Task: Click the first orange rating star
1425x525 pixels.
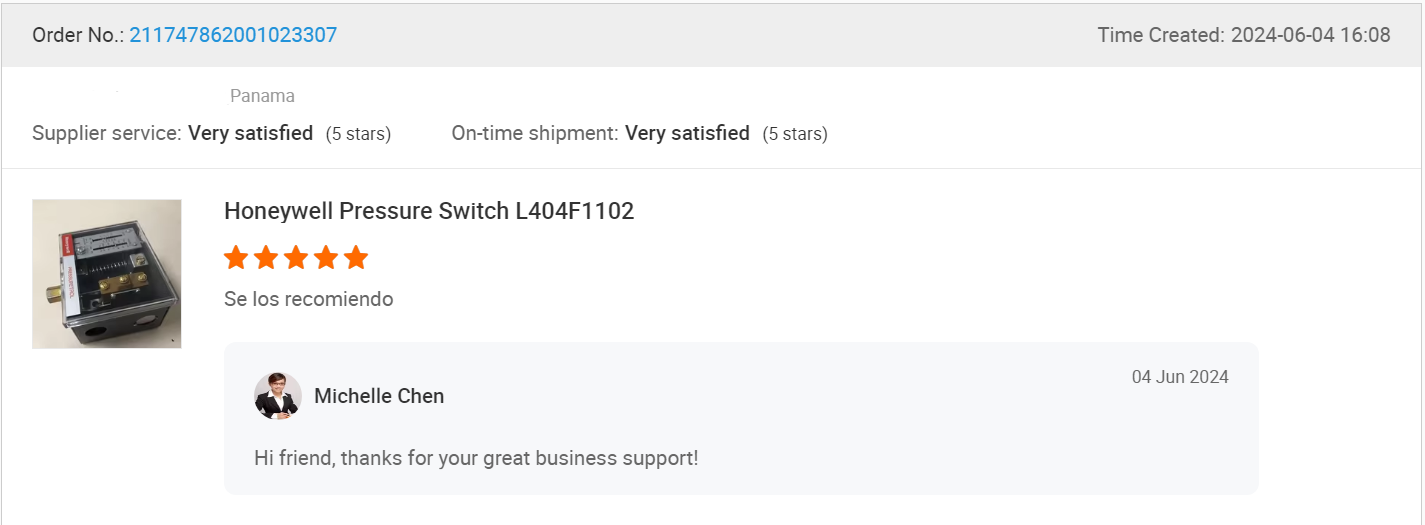Action: coord(236,258)
